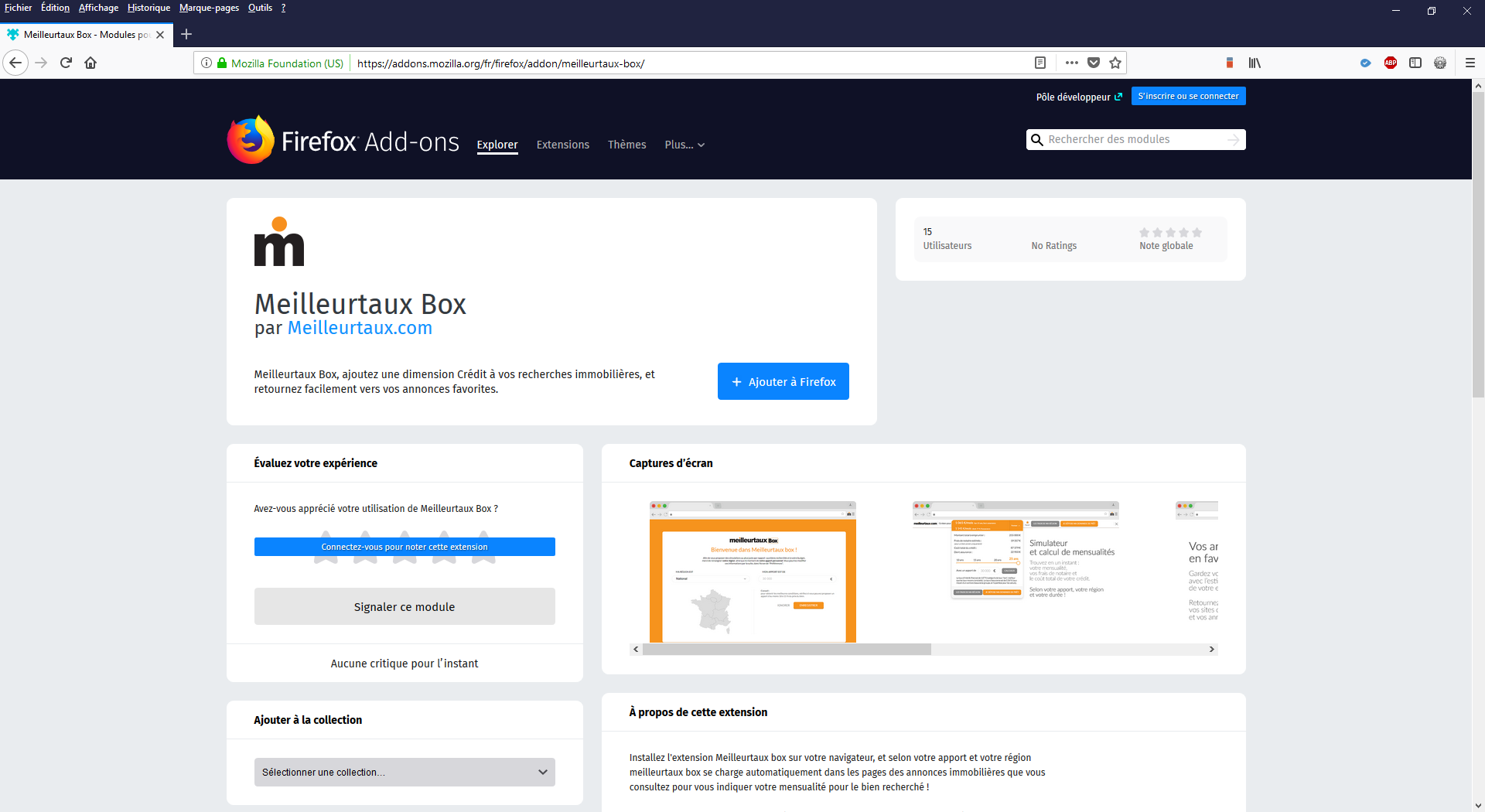Bookmark this page with star icon
The image size is (1485, 812).
[1115, 63]
